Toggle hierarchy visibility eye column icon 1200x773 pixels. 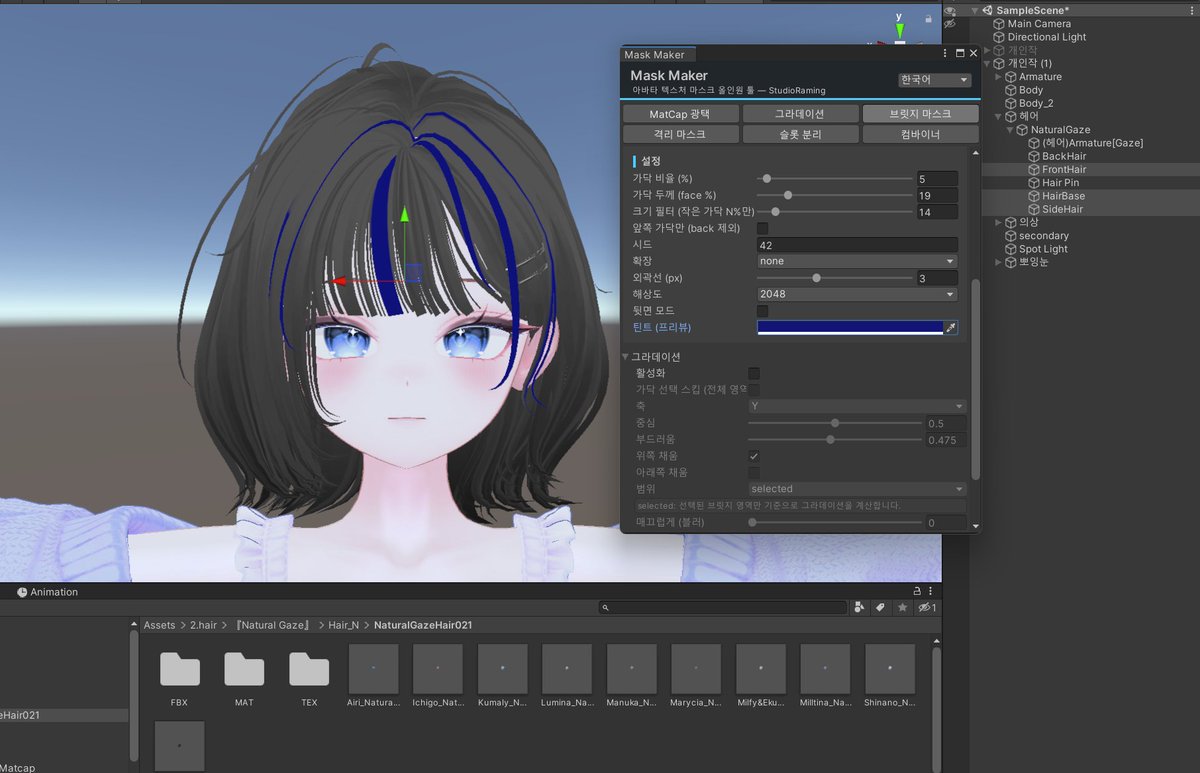tap(950, 10)
